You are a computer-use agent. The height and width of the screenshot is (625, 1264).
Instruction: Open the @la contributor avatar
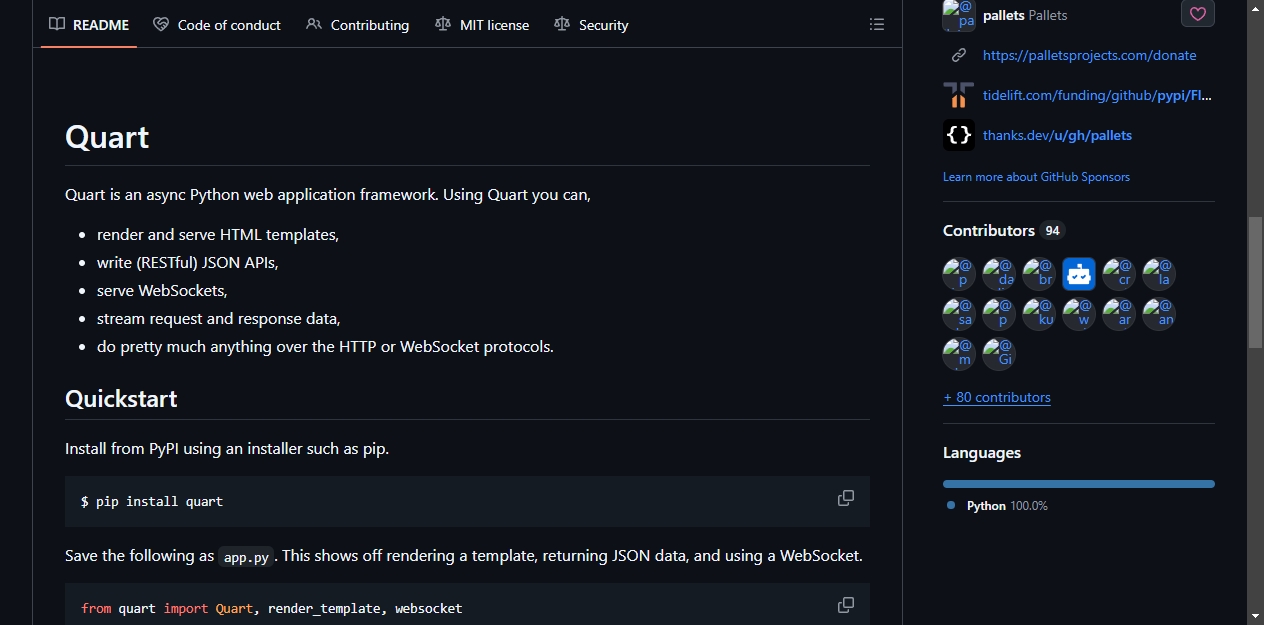(x=1159, y=274)
